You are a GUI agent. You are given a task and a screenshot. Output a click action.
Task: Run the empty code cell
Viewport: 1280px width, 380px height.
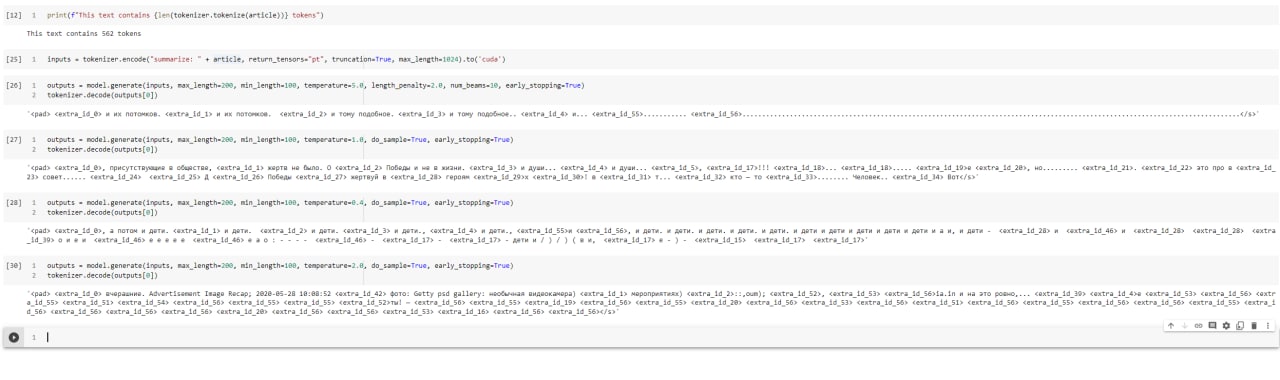coord(13,337)
